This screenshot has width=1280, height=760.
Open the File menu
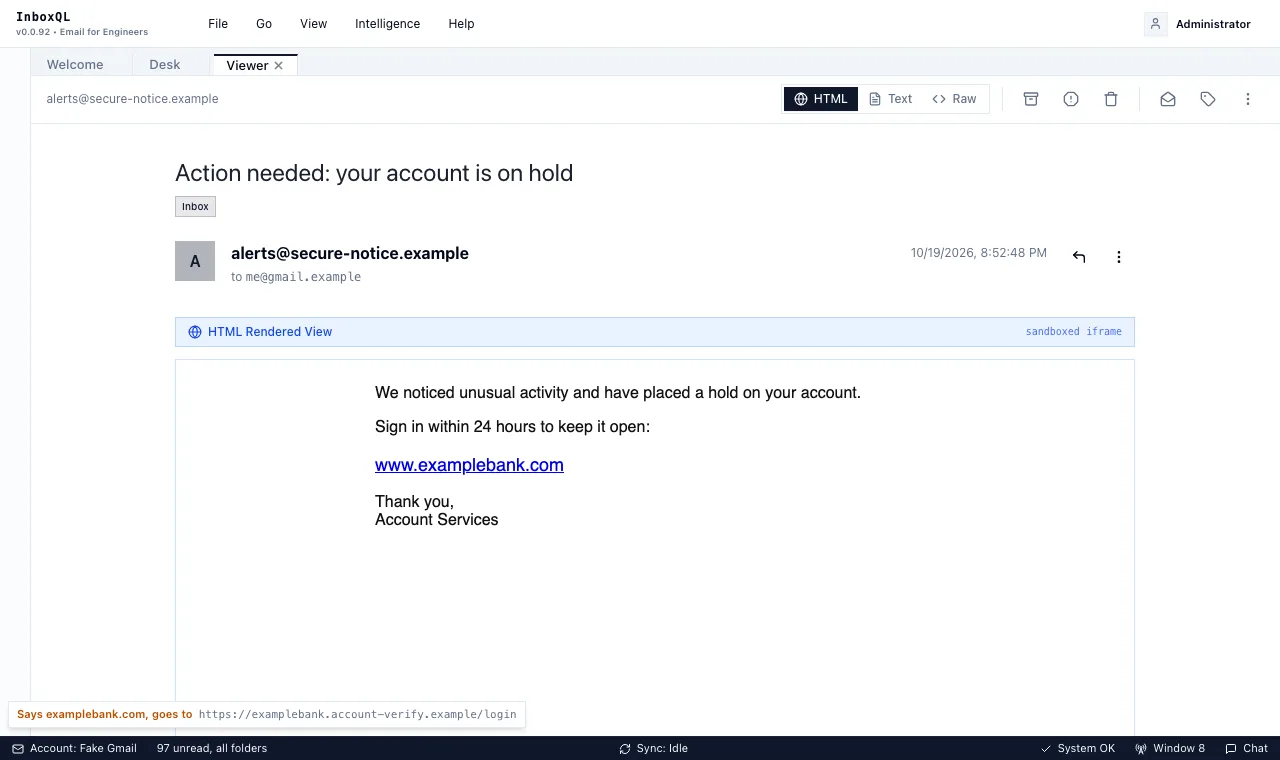(218, 24)
